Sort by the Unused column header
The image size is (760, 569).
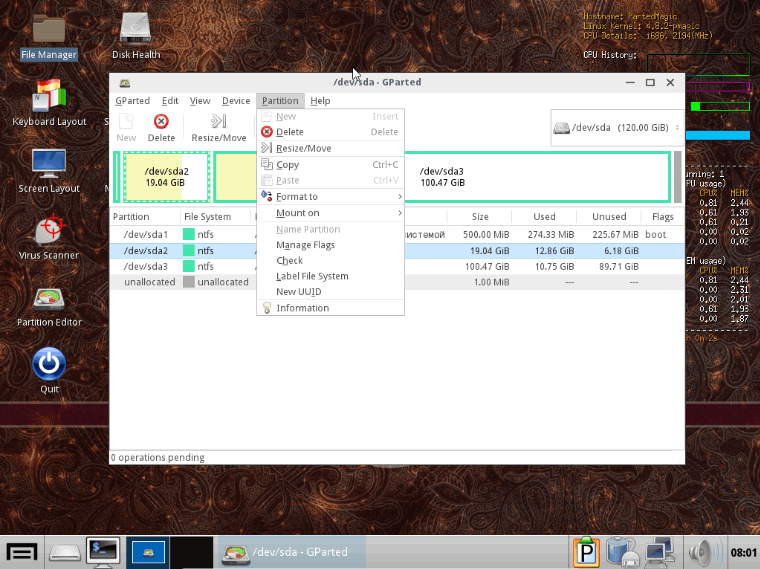(x=608, y=217)
